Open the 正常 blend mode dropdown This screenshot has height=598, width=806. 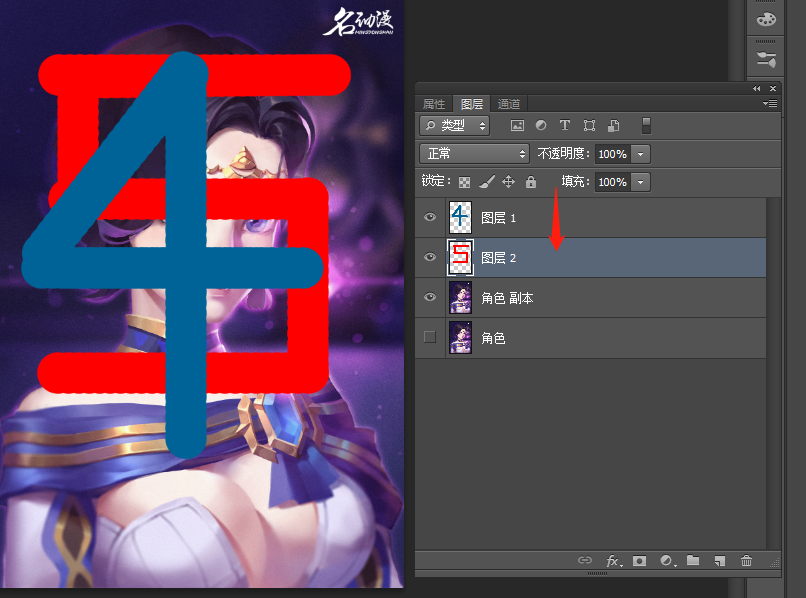(475, 154)
